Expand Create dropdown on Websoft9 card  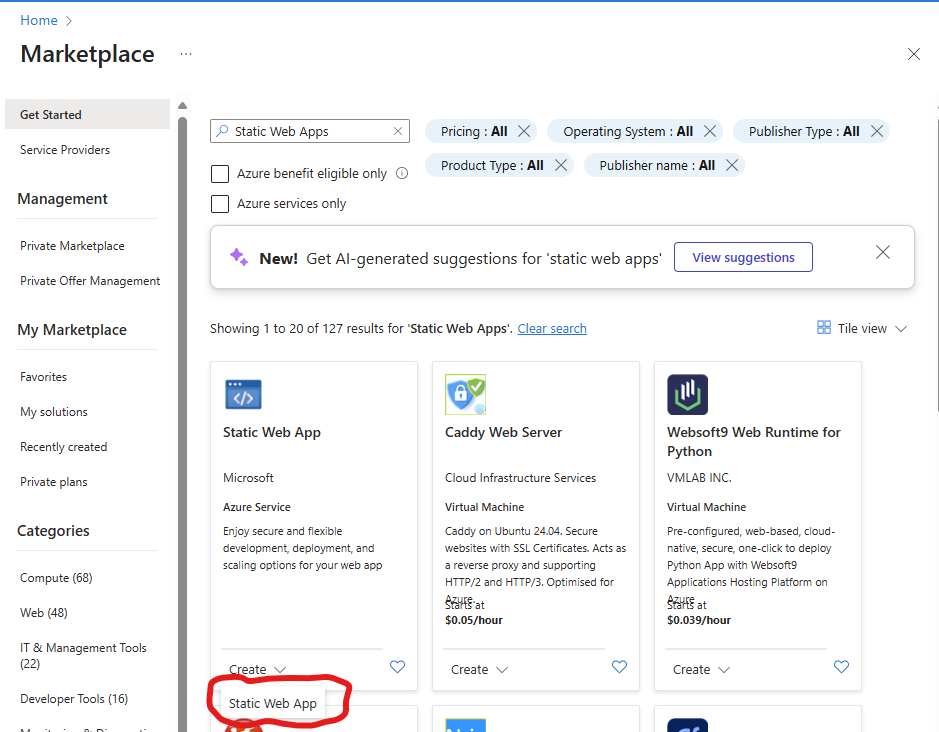701,670
